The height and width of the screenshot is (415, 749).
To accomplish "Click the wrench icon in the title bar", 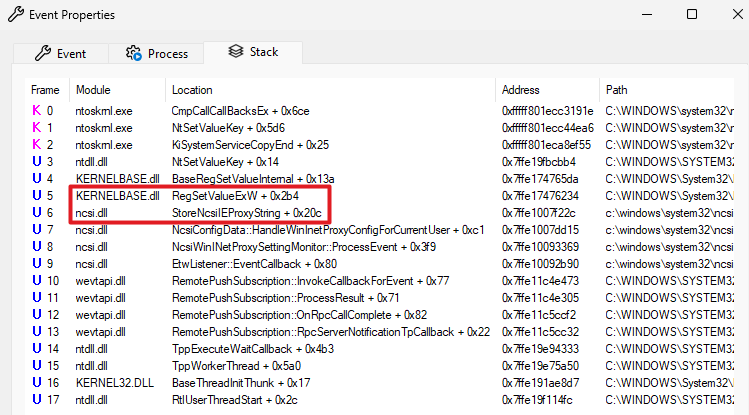I will pos(14,15).
